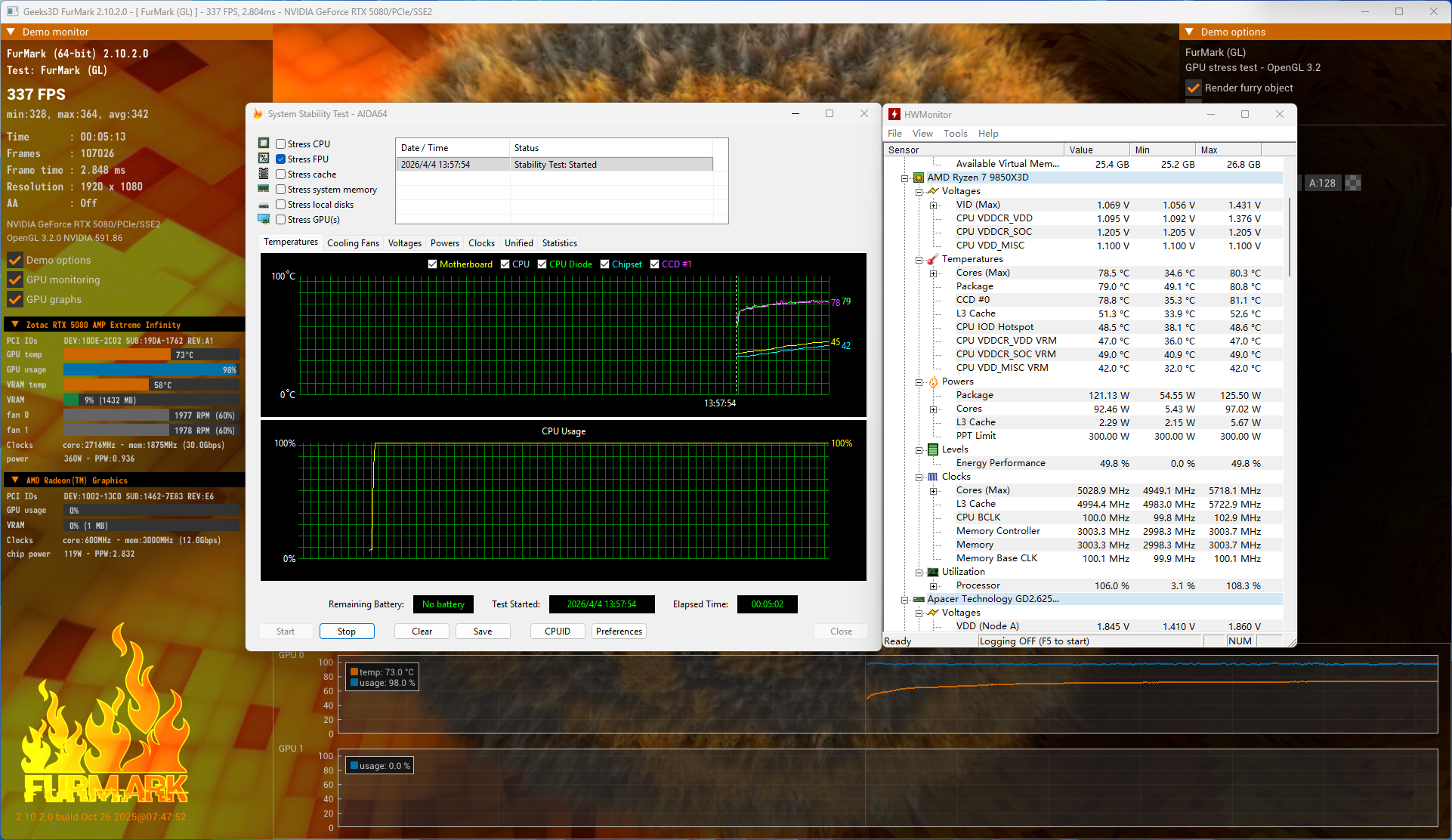Screen dimensions: 1452x840
Task: Collapse the Demo monitor panel header
Action: coord(11,32)
